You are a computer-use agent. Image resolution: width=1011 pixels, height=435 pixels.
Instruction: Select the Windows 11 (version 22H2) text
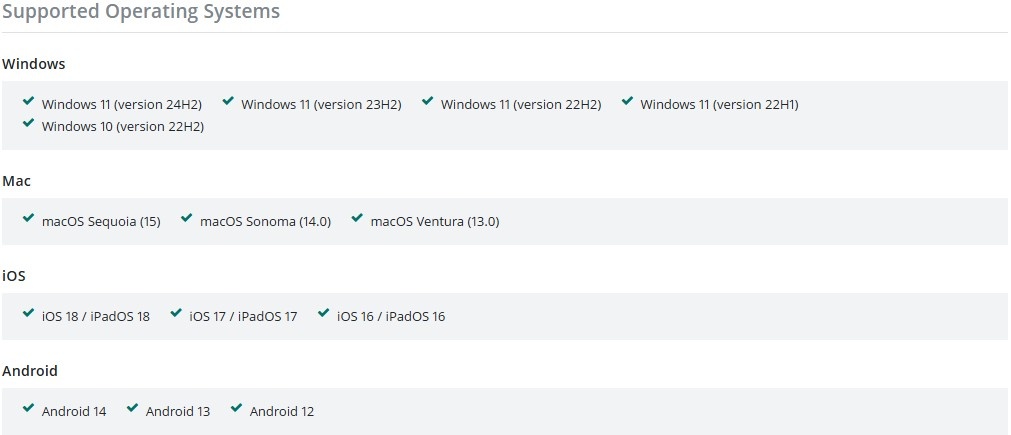click(520, 105)
